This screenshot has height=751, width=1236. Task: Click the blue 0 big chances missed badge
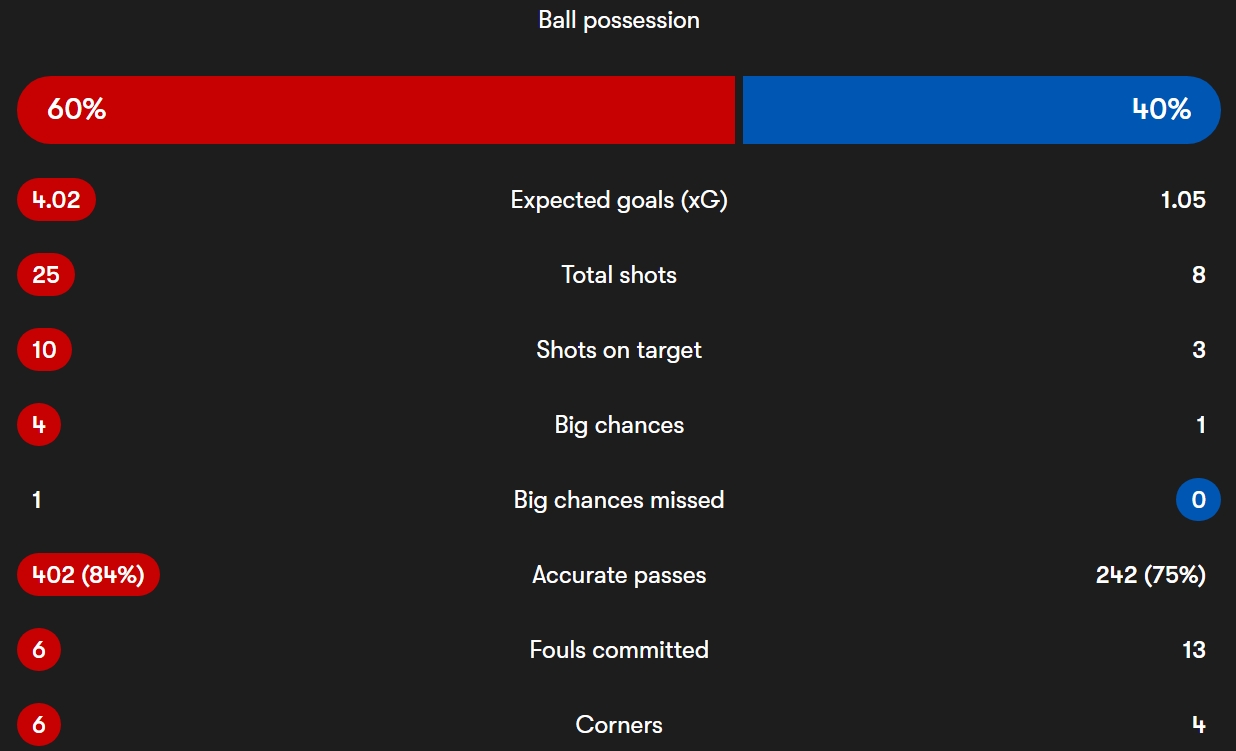pos(1198,500)
